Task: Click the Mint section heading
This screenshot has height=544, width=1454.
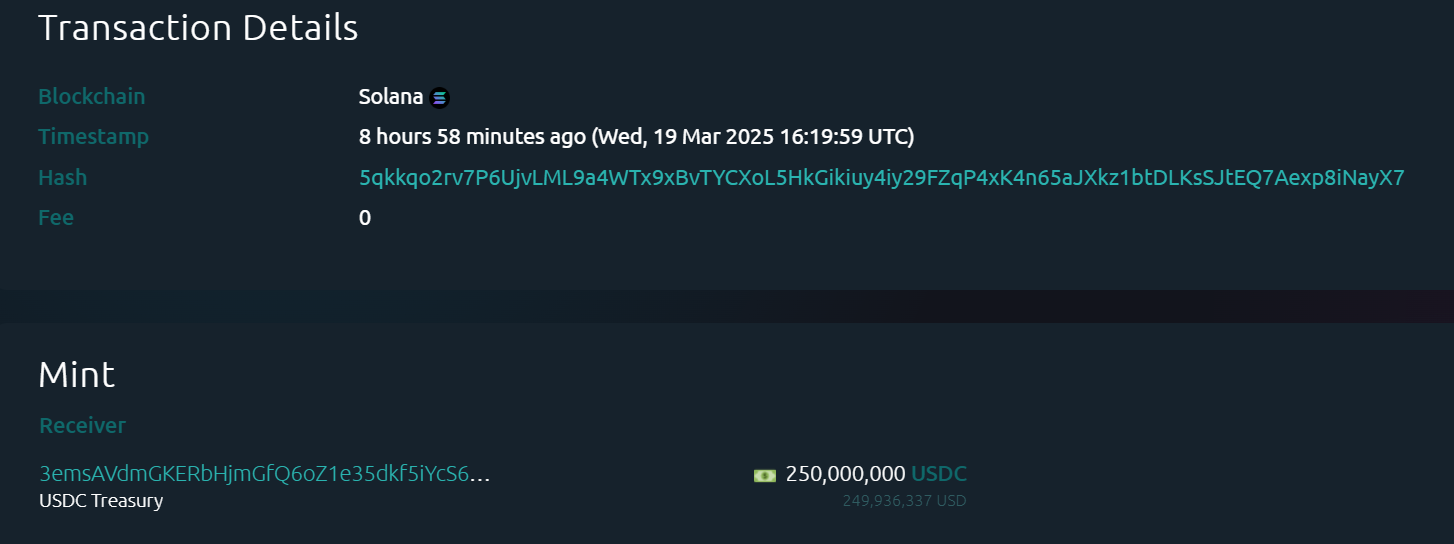Action: tap(76, 375)
